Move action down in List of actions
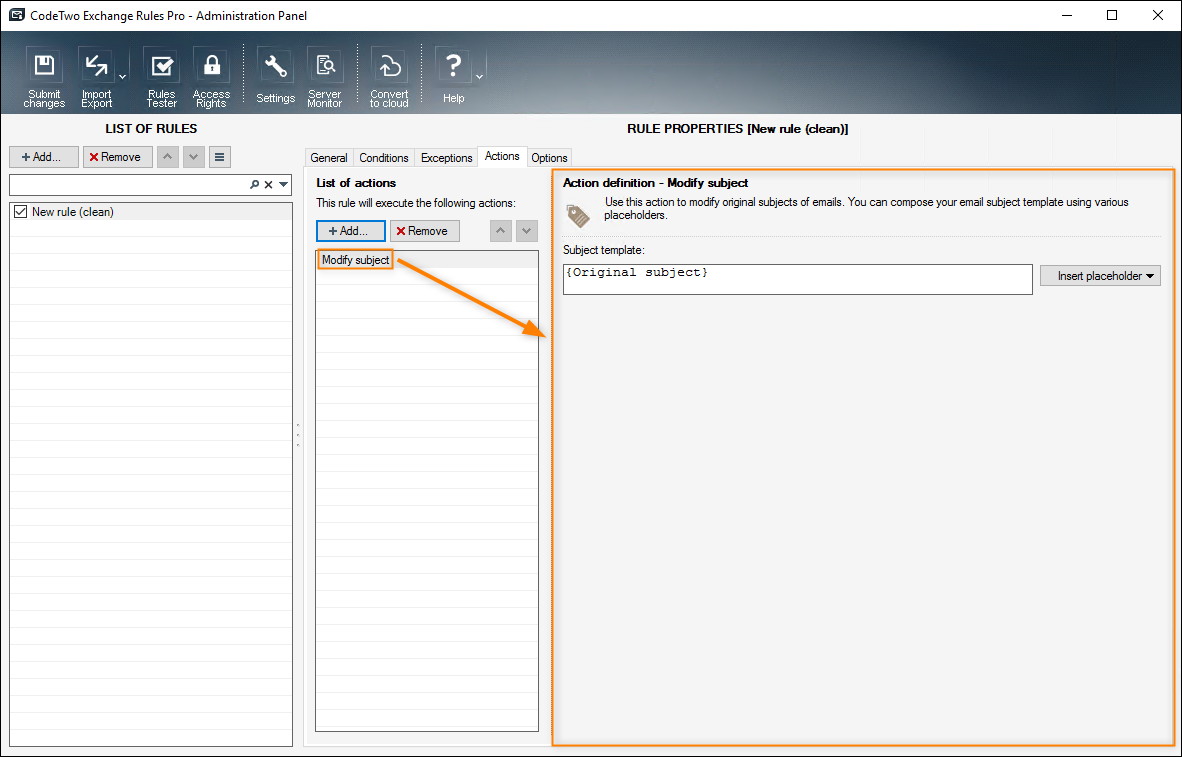 point(527,231)
